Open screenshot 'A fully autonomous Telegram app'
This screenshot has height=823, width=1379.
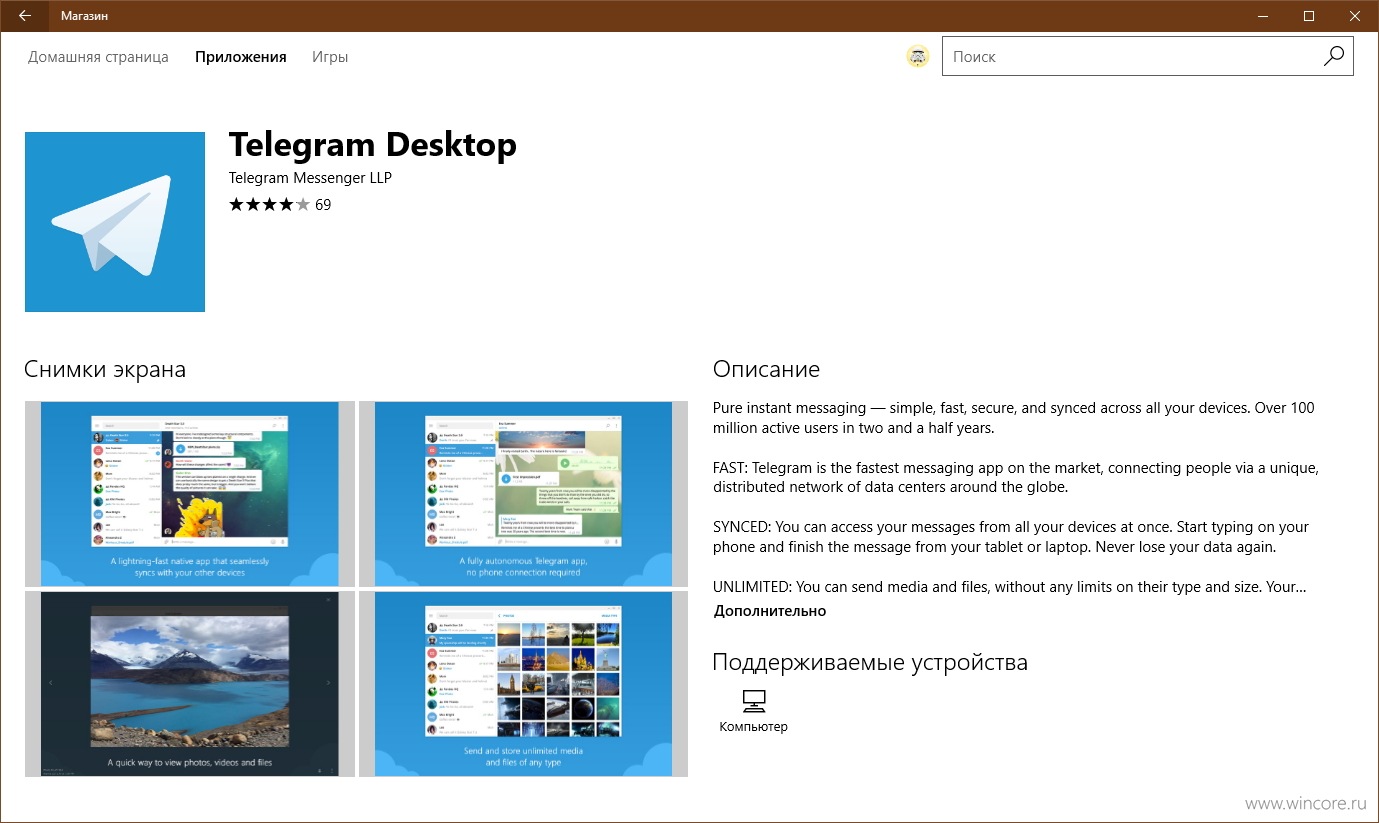[523, 494]
